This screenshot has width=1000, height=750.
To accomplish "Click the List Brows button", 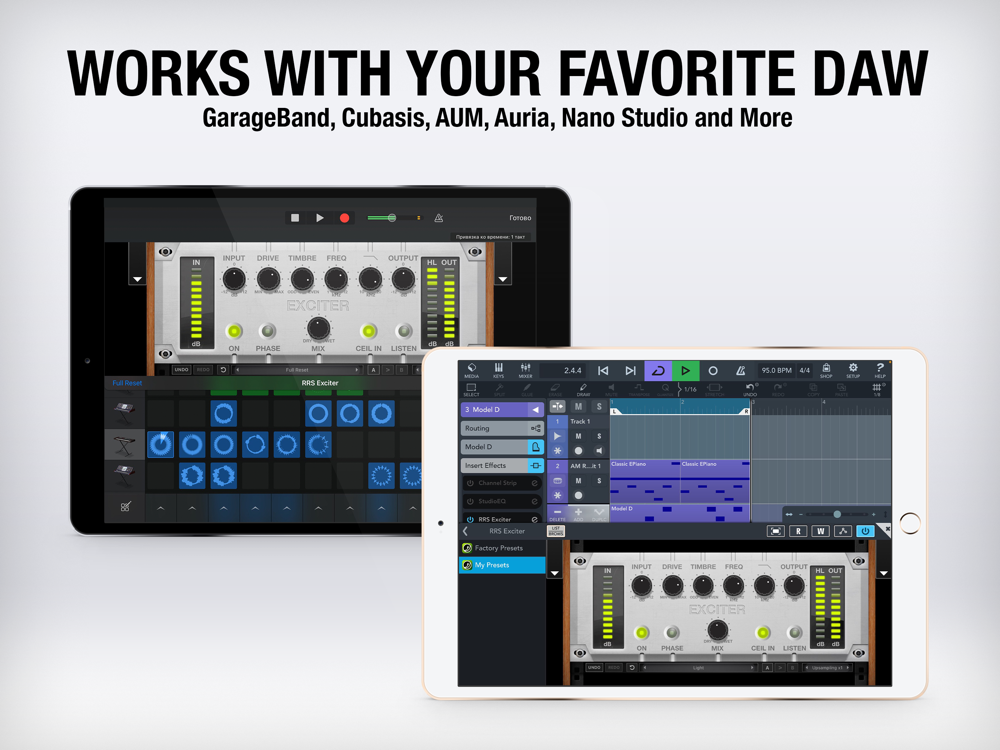I will pos(555,531).
